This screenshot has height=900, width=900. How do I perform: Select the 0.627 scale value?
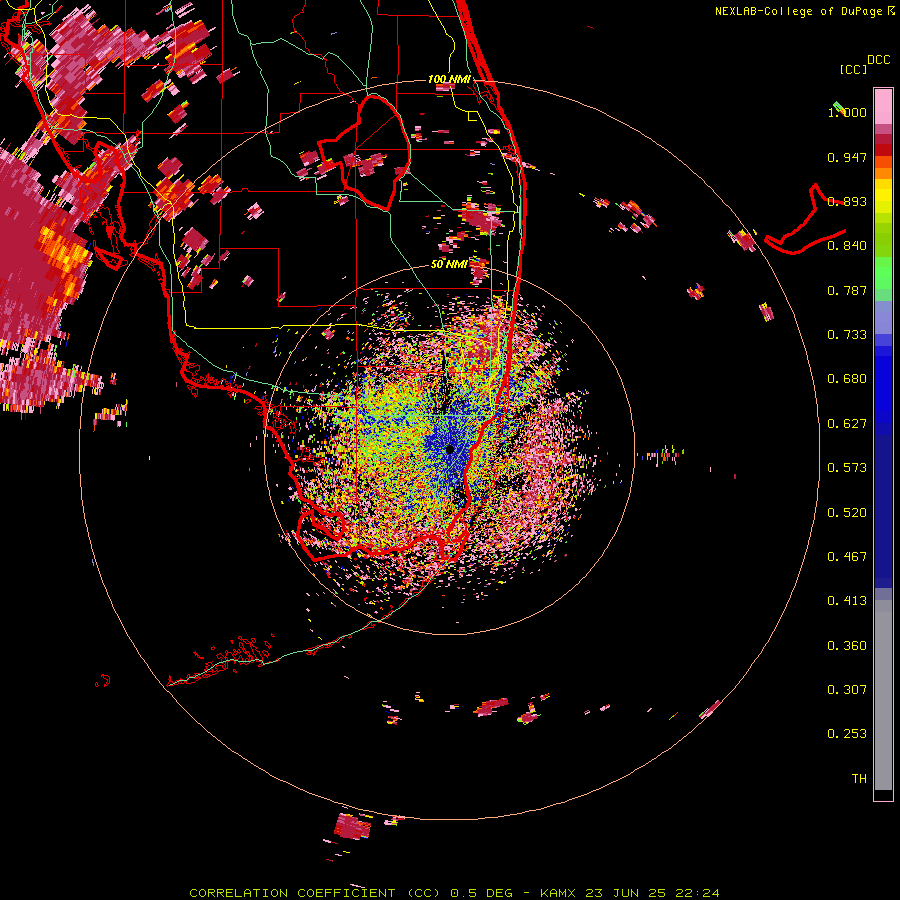click(x=847, y=424)
